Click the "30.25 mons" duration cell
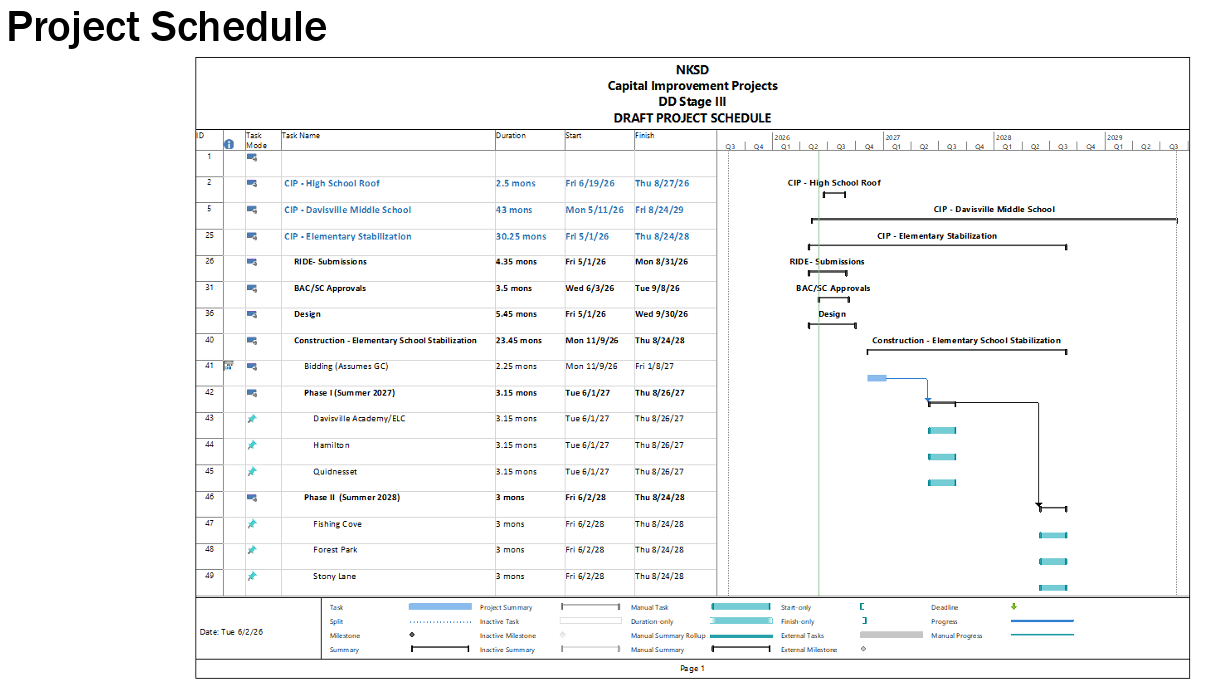1209x693 pixels. [x=530, y=237]
